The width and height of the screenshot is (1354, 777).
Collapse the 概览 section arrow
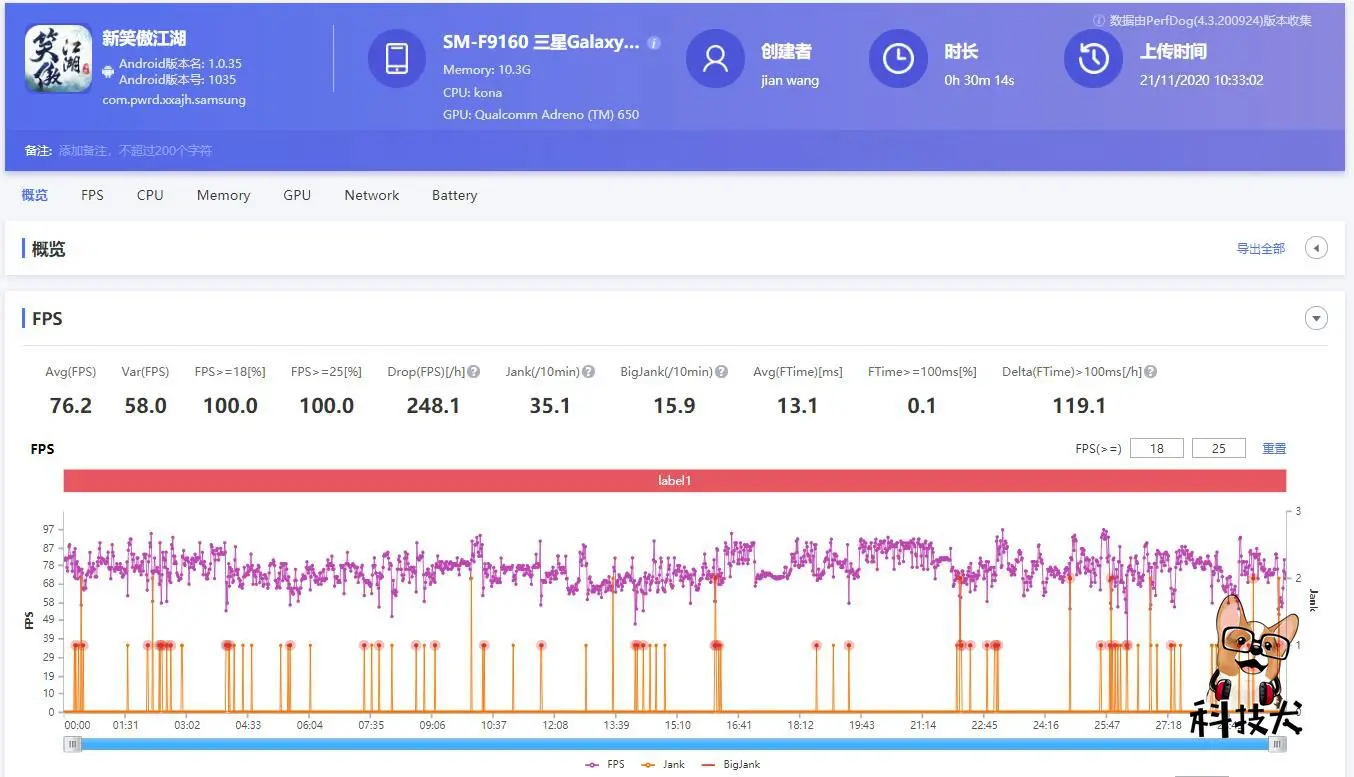pos(1316,248)
